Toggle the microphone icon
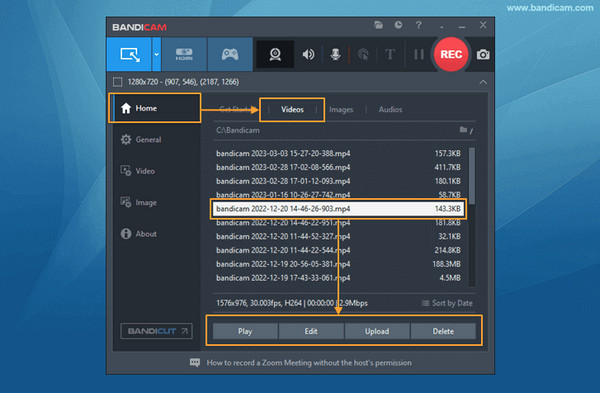Viewport: 600px width, 393px height. pos(336,54)
